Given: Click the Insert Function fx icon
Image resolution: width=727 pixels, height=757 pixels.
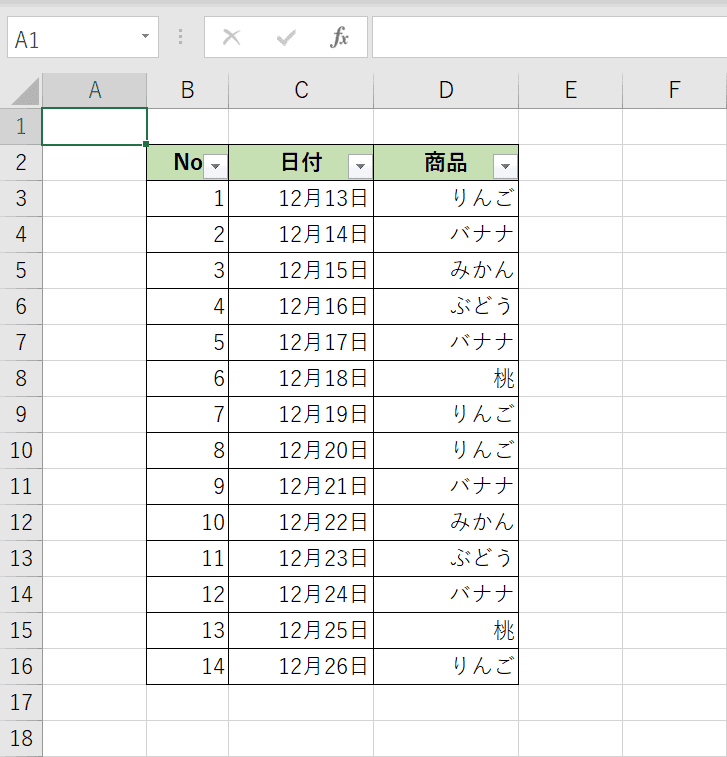Looking at the screenshot, I should coord(339,37).
